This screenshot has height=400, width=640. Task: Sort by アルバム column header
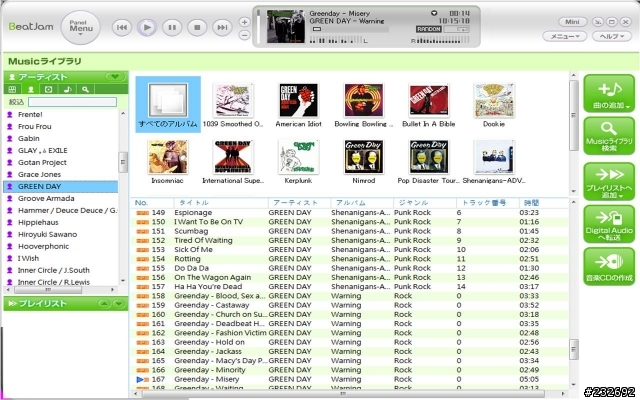click(x=362, y=202)
